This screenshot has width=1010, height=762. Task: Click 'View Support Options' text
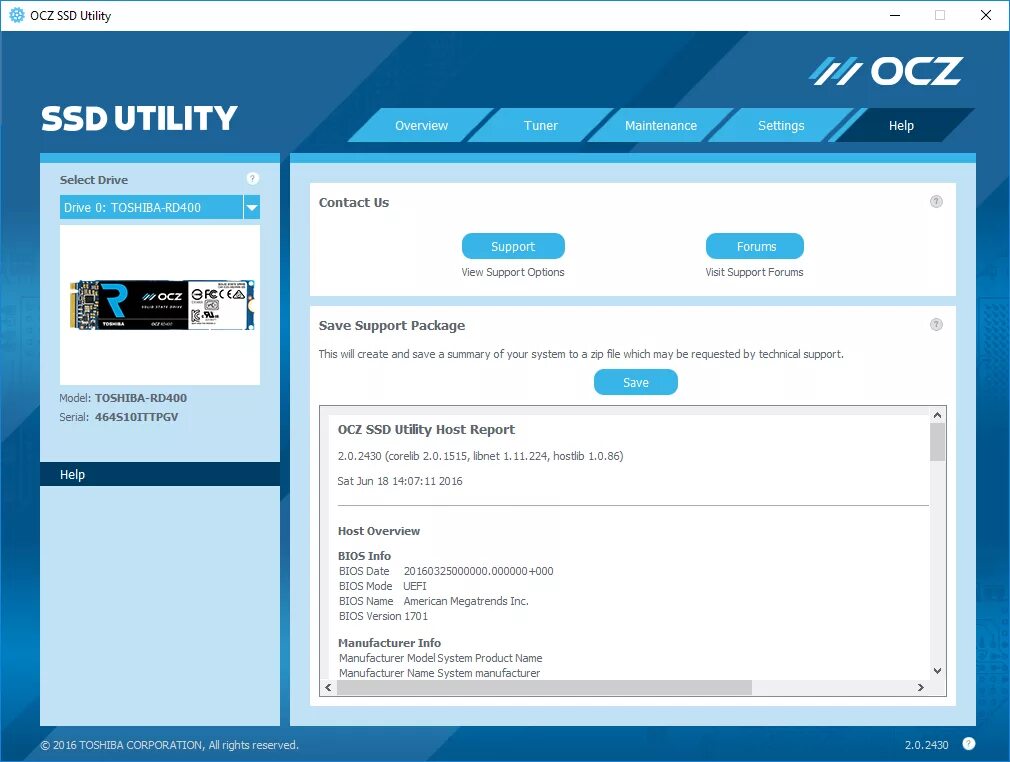513,272
